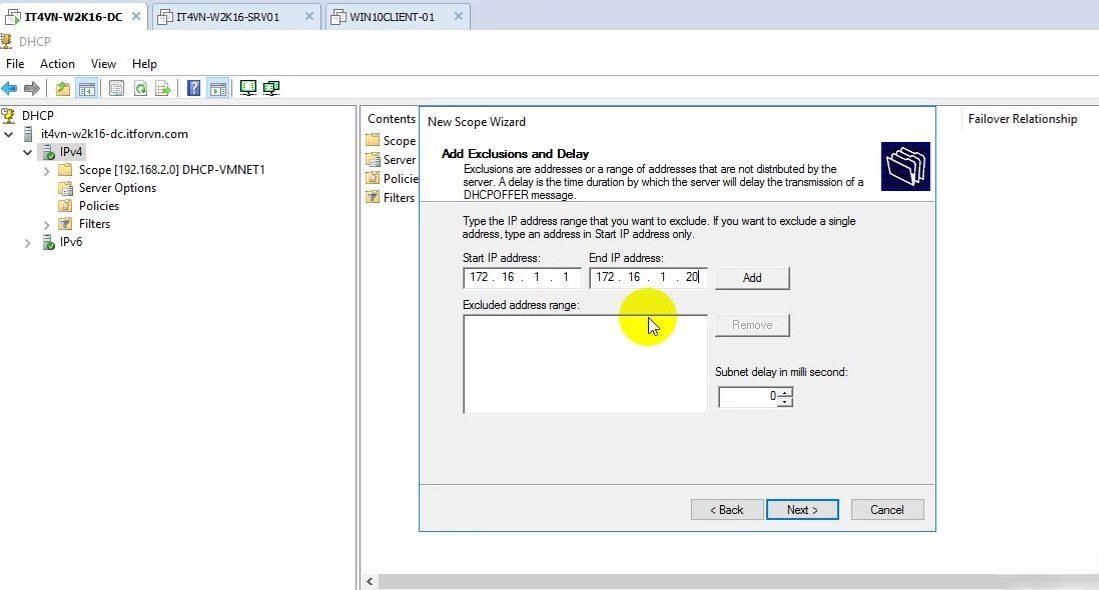1099x590 pixels.
Task: Open Help via the blue question-mark icon
Action: [194, 88]
